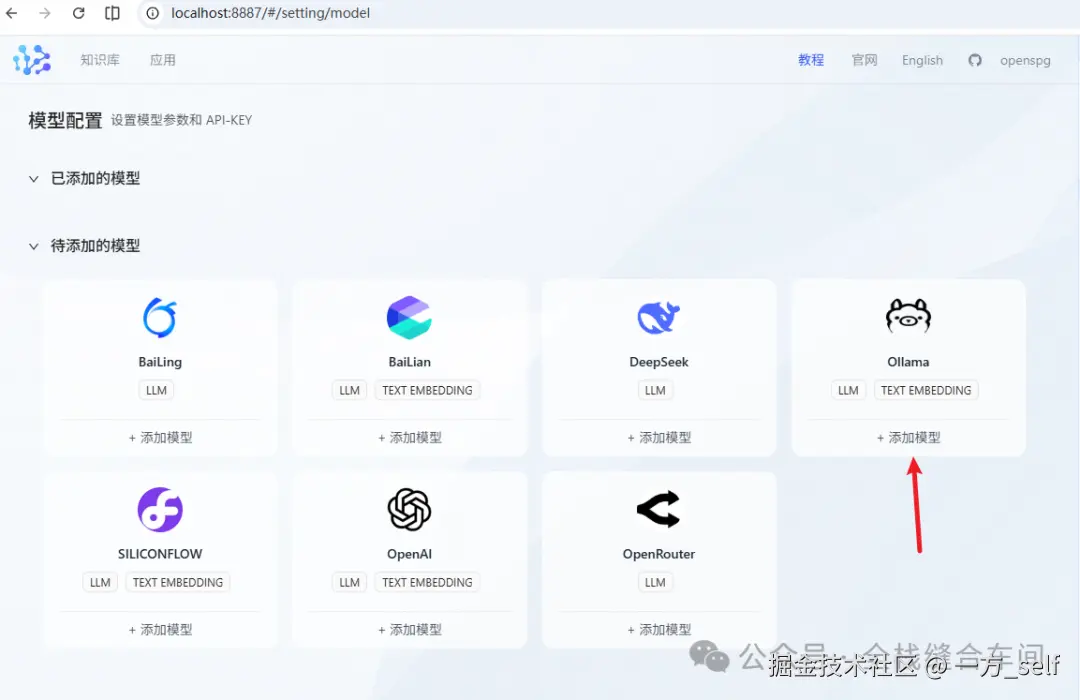Image resolution: width=1080 pixels, height=700 pixels.
Task: Collapse the 待添加的模型 section
Action: click(x=33, y=246)
